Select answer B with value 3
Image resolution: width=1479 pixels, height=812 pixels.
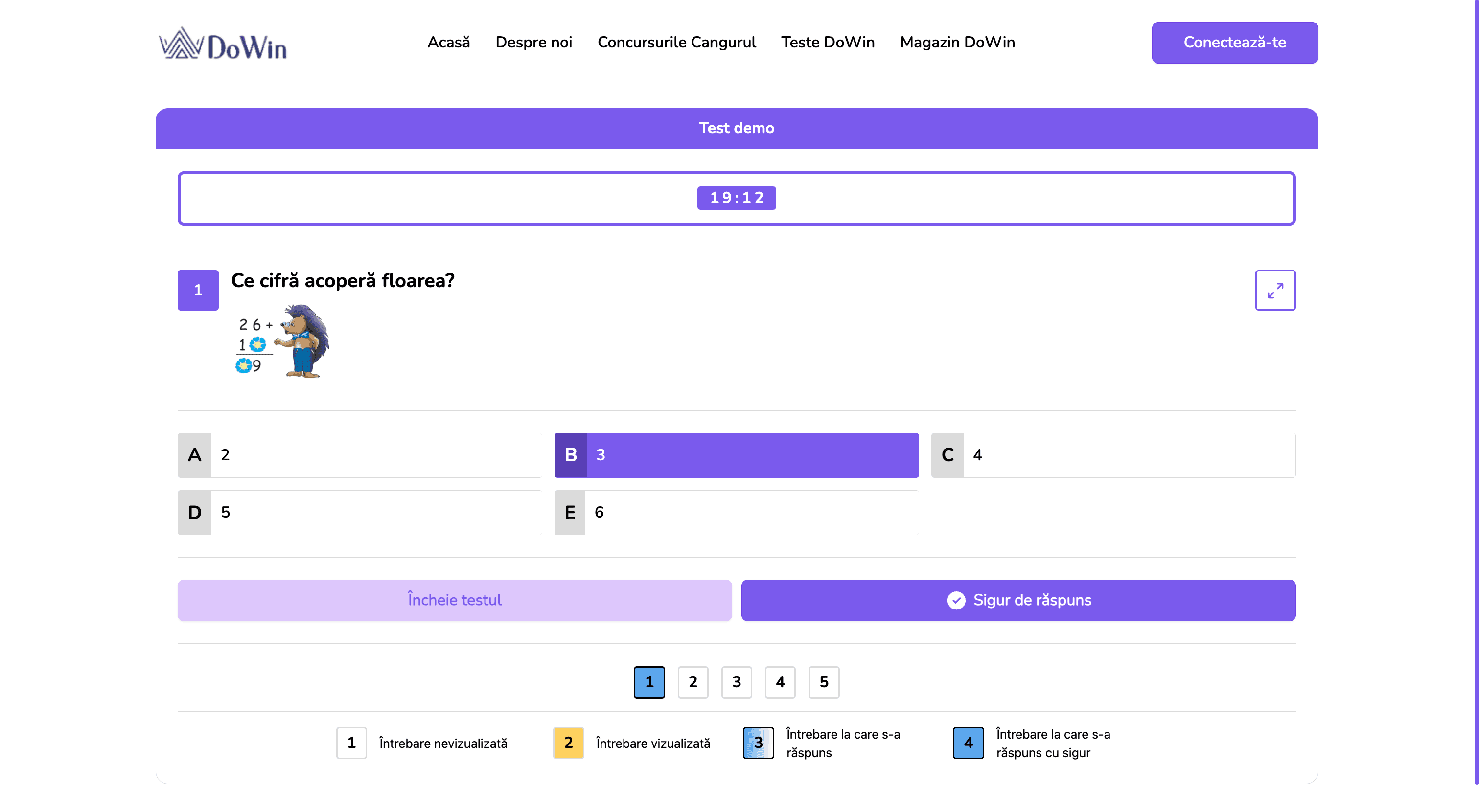[736, 455]
